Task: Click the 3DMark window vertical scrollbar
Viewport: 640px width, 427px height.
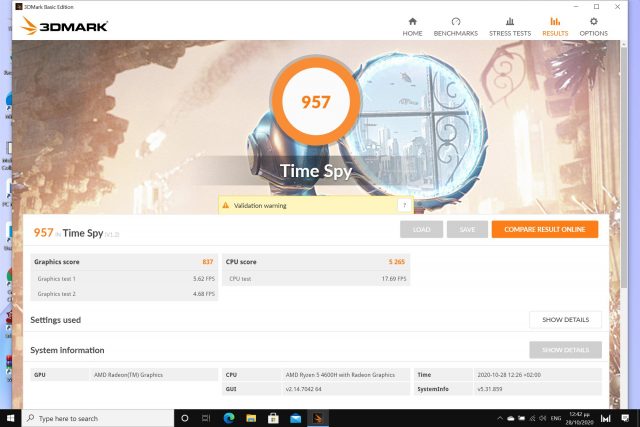Action: click(624, 167)
